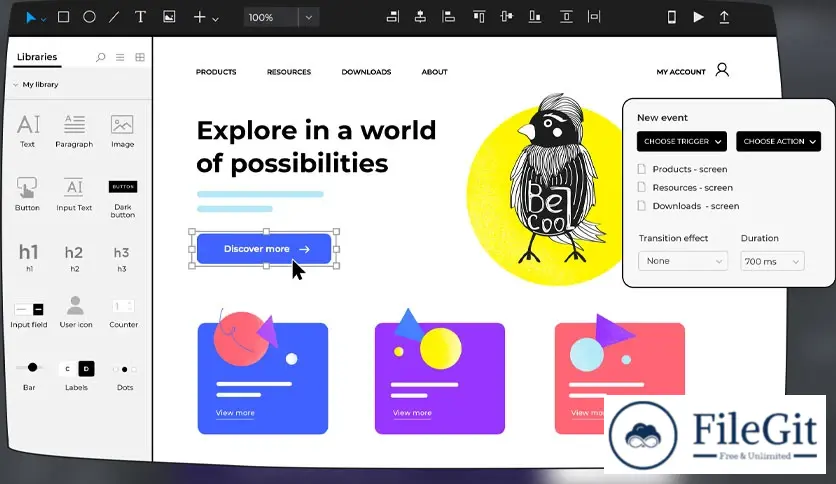Pick the h3 heading widget
Image resolution: width=836 pixels, height=484 pixels.
pyautogui.click(x=122, y=258)
